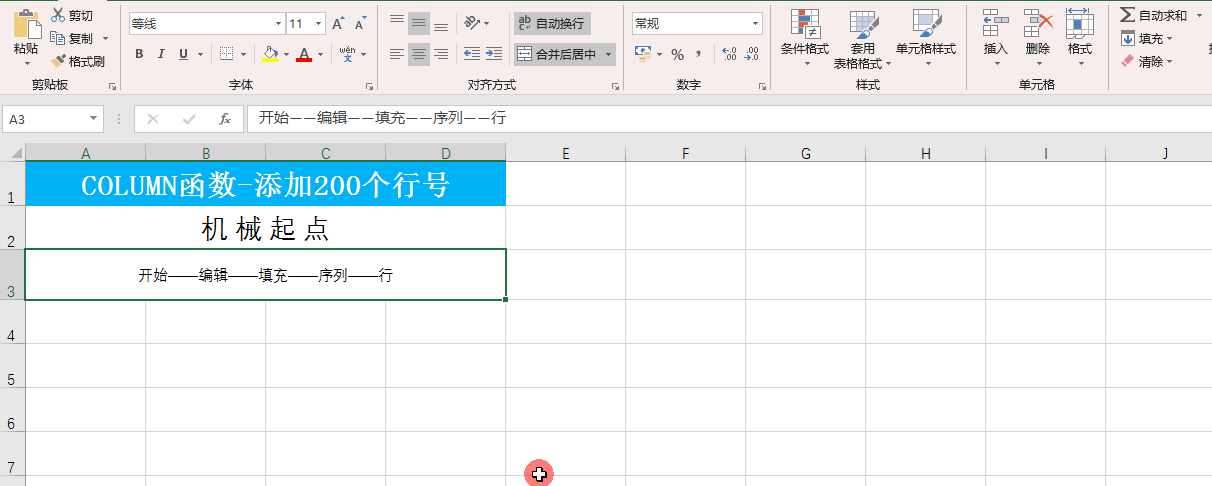This screenshot has width=1212, height=486.
Task: Select column E header
Action: 566,153
